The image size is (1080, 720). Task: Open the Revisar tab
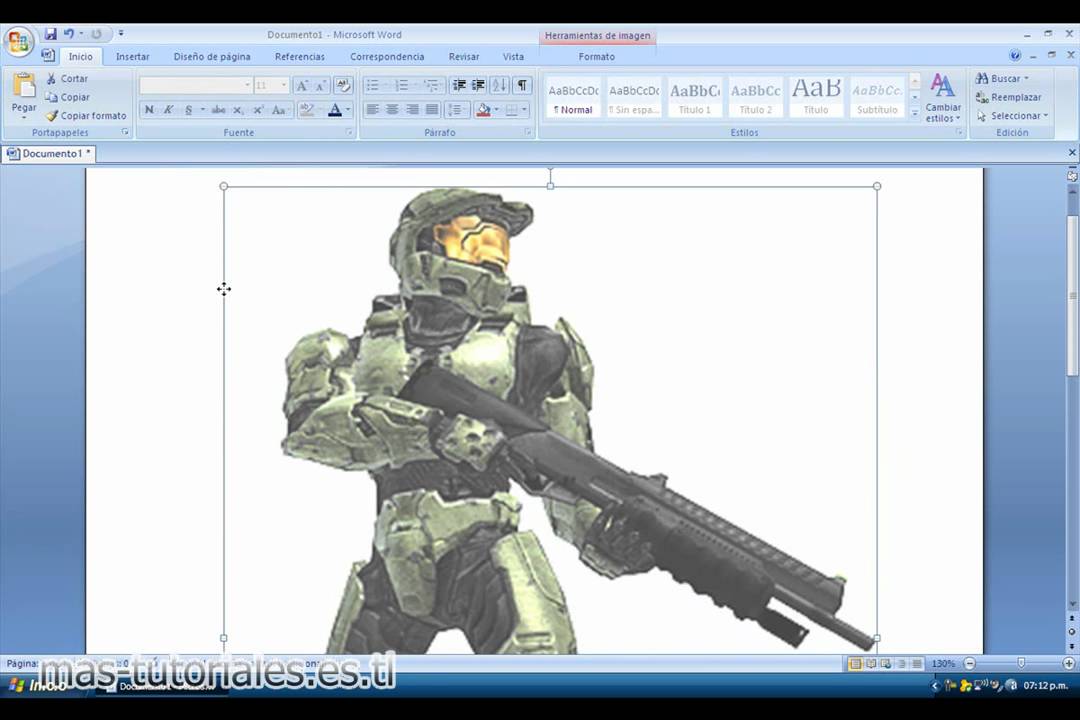point(464,56)
